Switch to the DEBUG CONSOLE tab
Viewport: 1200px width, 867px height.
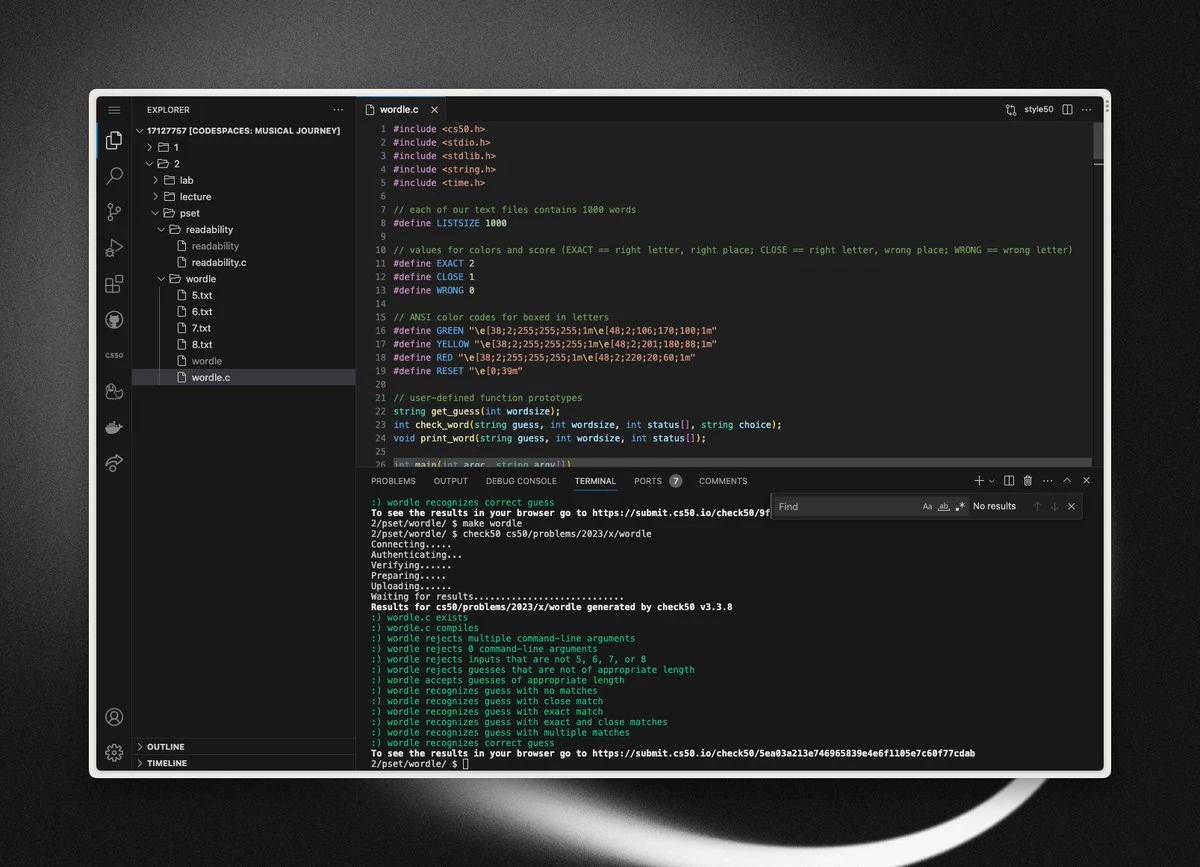(521, 481)
